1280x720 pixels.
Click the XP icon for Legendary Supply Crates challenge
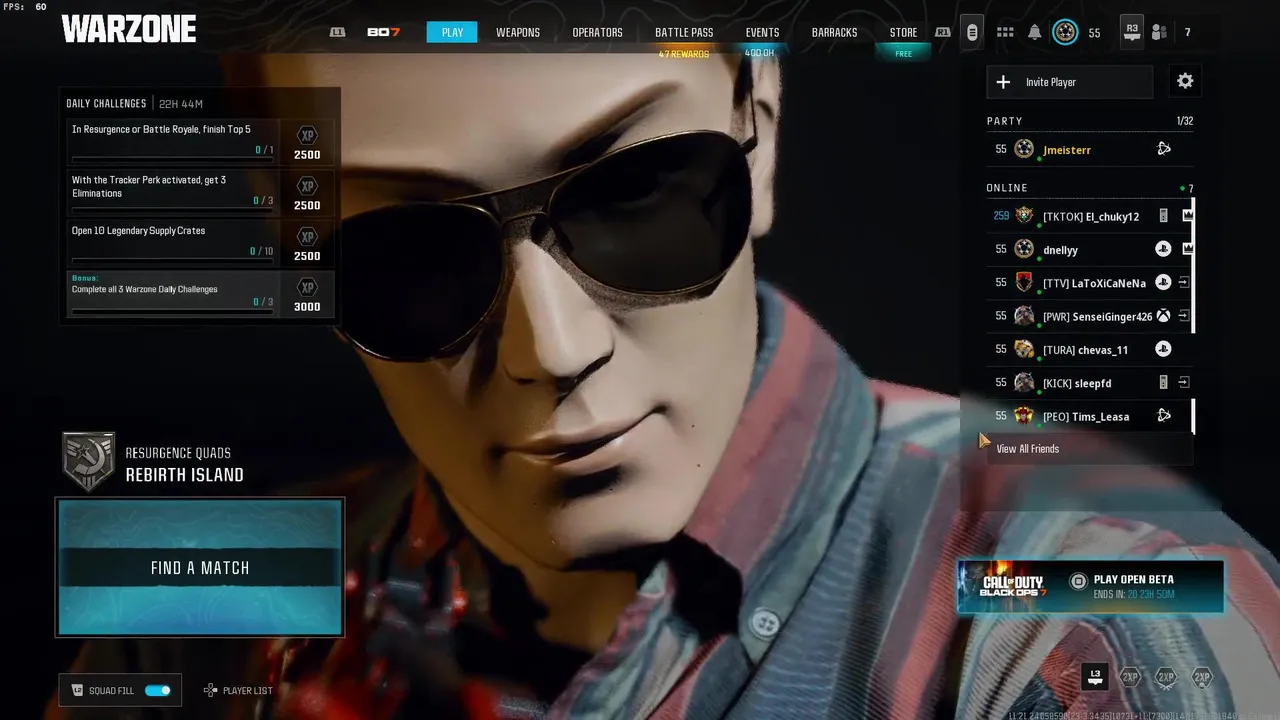click(x=307, y=237)
